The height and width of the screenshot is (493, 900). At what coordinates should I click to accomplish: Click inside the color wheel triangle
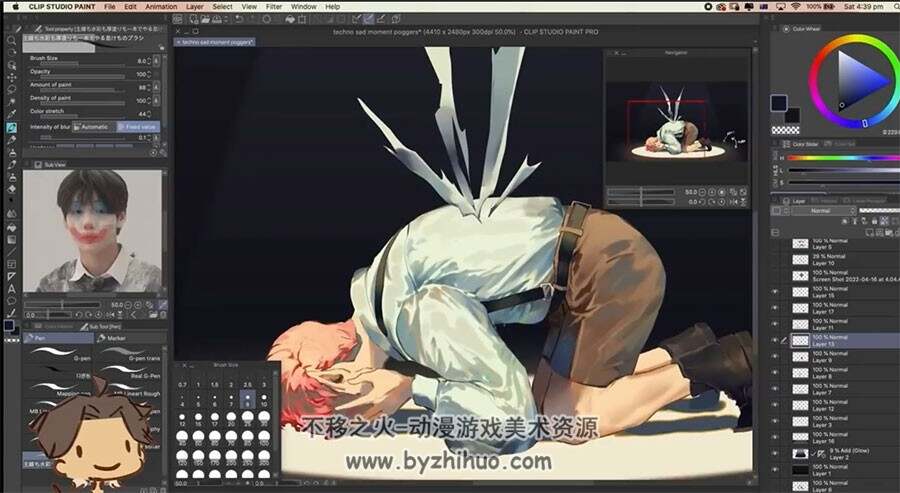pyautogui.click(x=860, y=81)
